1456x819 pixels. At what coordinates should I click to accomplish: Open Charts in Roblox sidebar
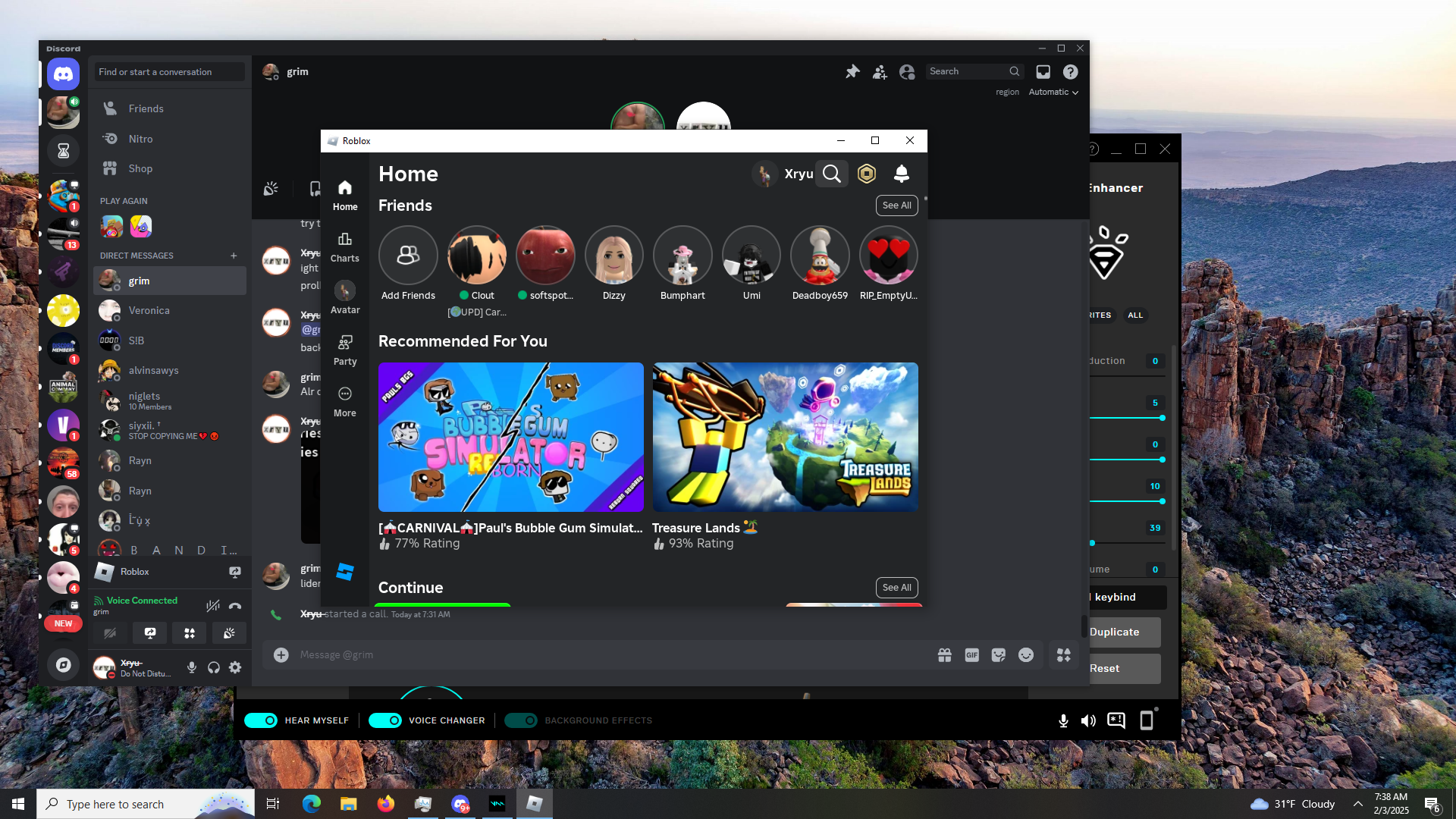(x=345, y=247)
